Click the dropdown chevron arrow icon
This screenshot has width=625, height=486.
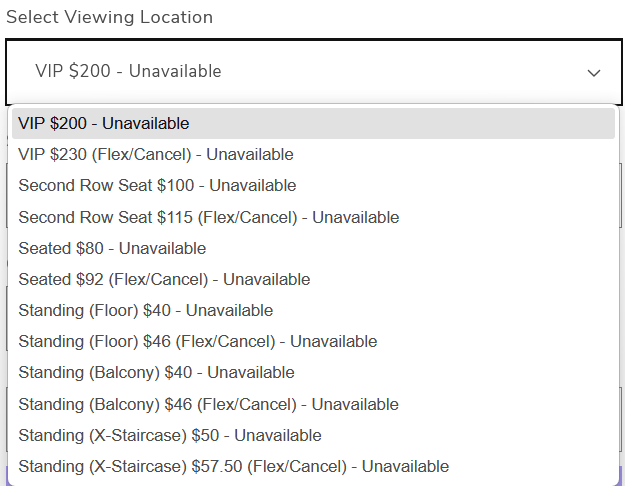(x=594, y=73)
